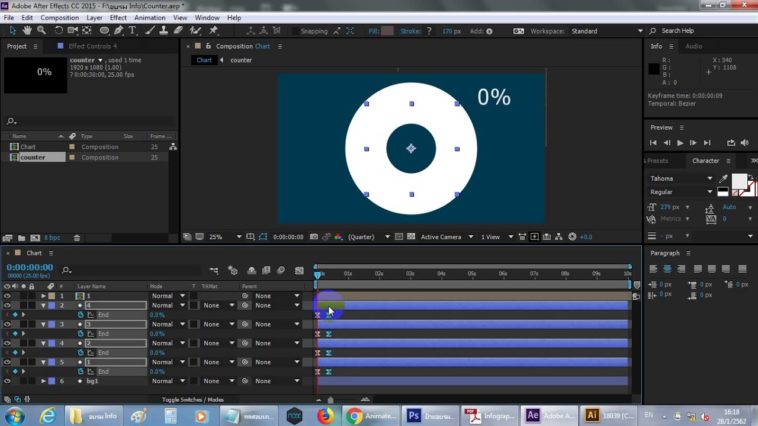Switch to the Audio panel tab
758x426 pixels.
tap(693, 46)
